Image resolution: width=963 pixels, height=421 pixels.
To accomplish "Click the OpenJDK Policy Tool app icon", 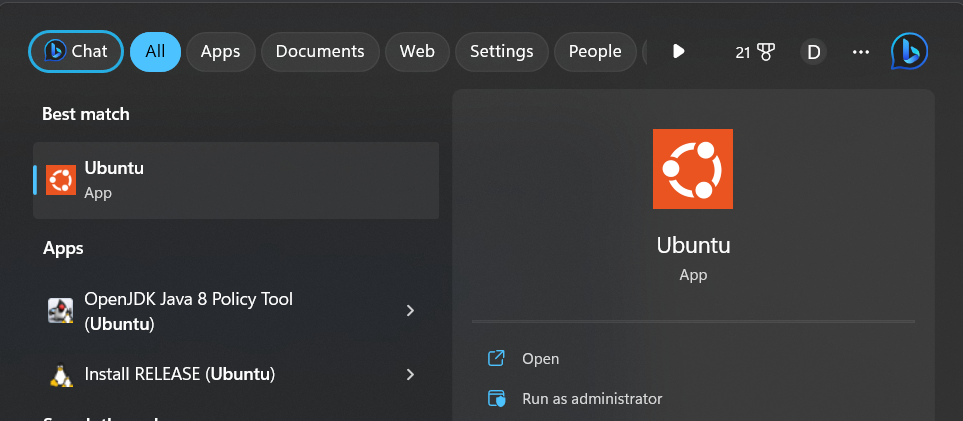I will tap(61, 310).
